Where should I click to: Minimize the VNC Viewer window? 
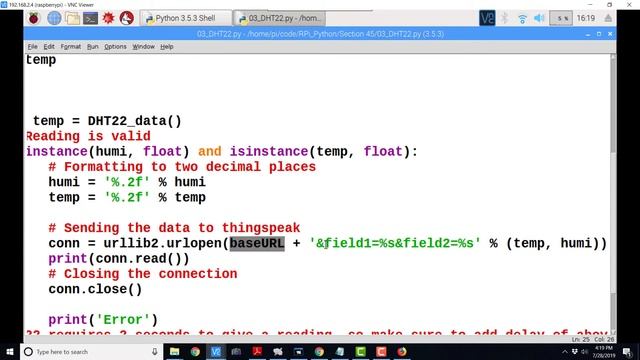click(x=590, y=4)
